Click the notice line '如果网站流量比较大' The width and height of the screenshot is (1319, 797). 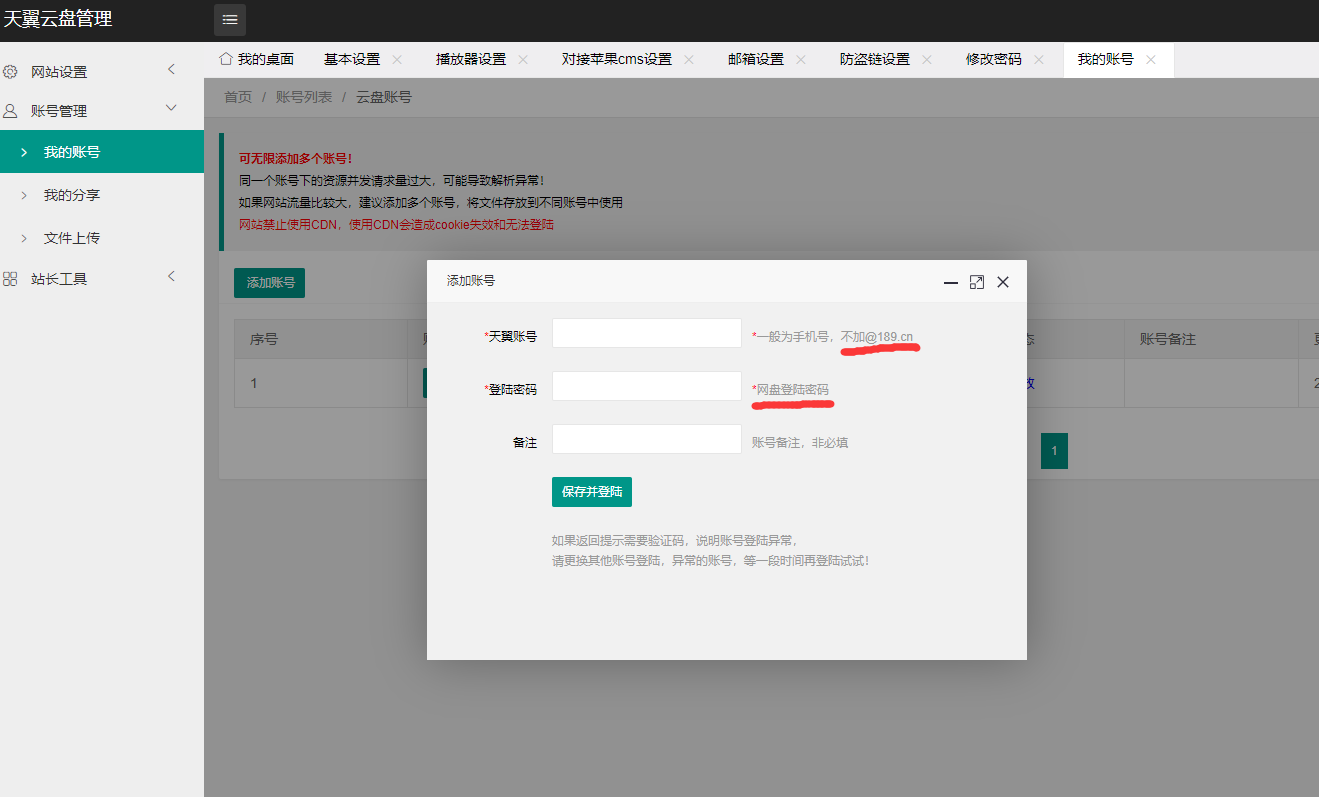click(431, 203)
